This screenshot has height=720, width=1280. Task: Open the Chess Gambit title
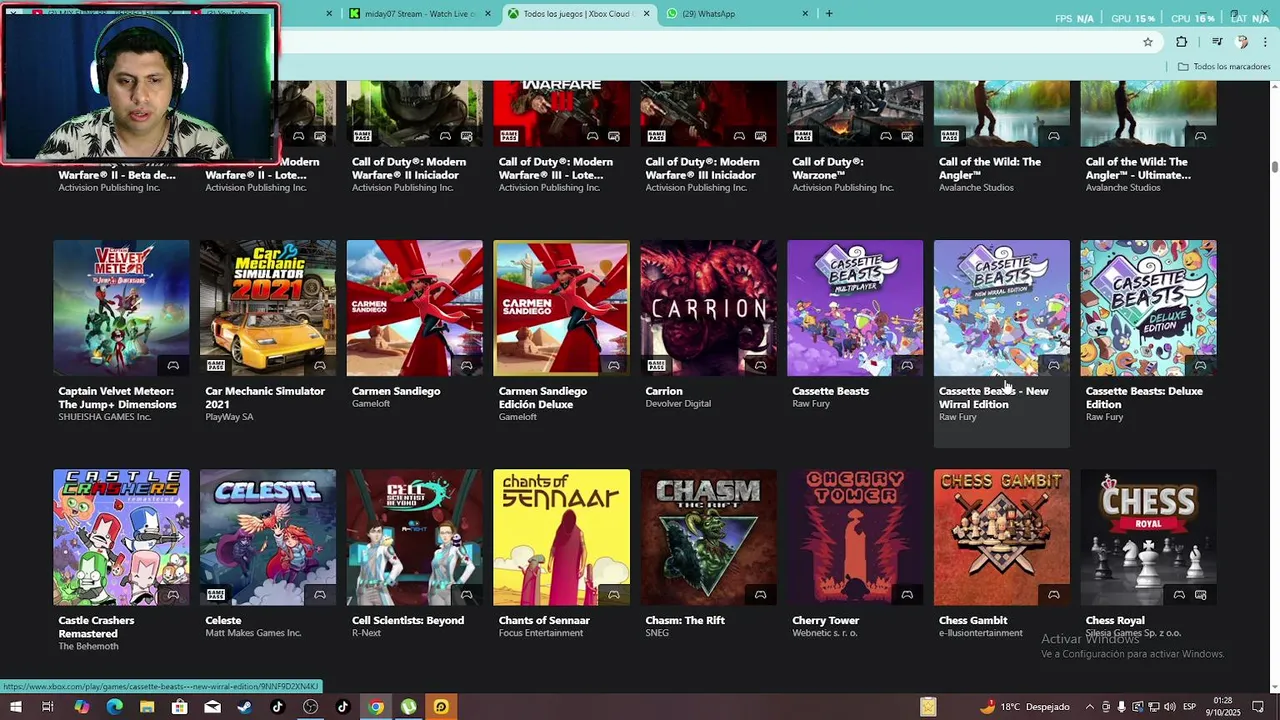[973, 620]
